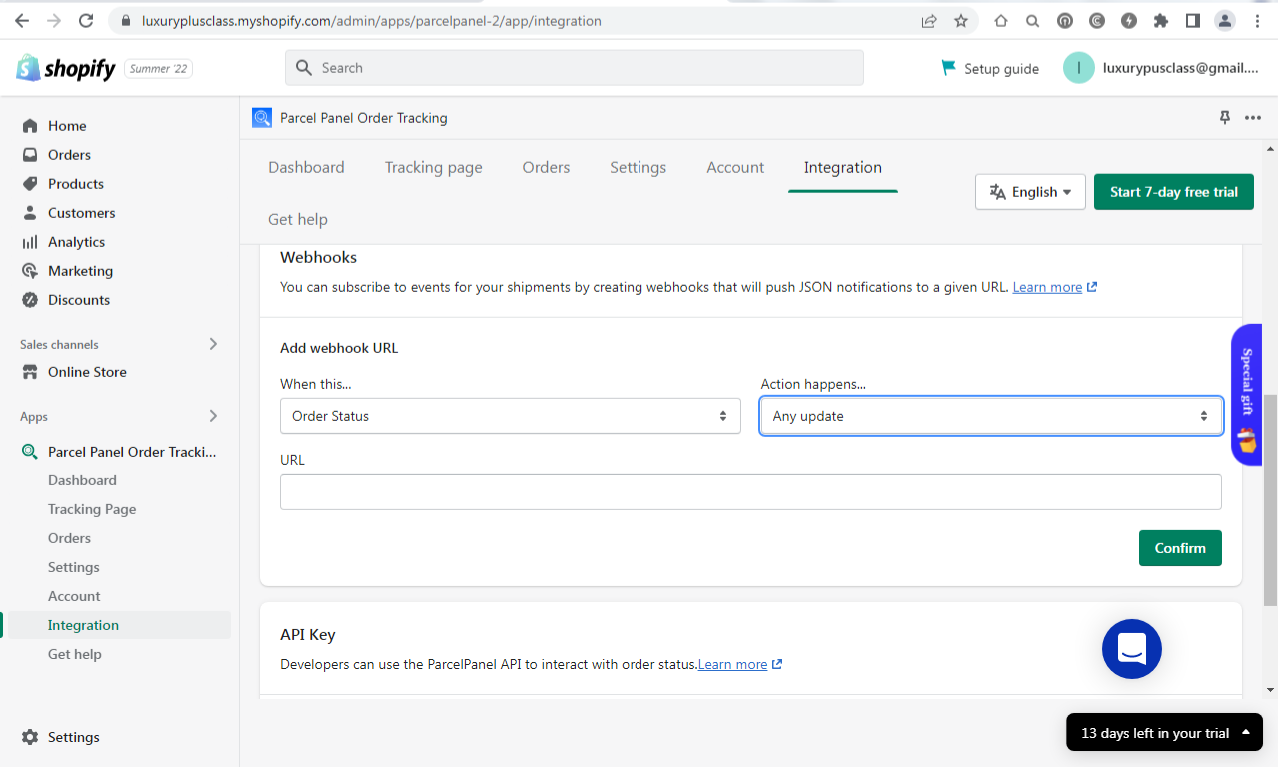
Task: Open Analytics in the Shopify sidebar
Action: (76, 242)
